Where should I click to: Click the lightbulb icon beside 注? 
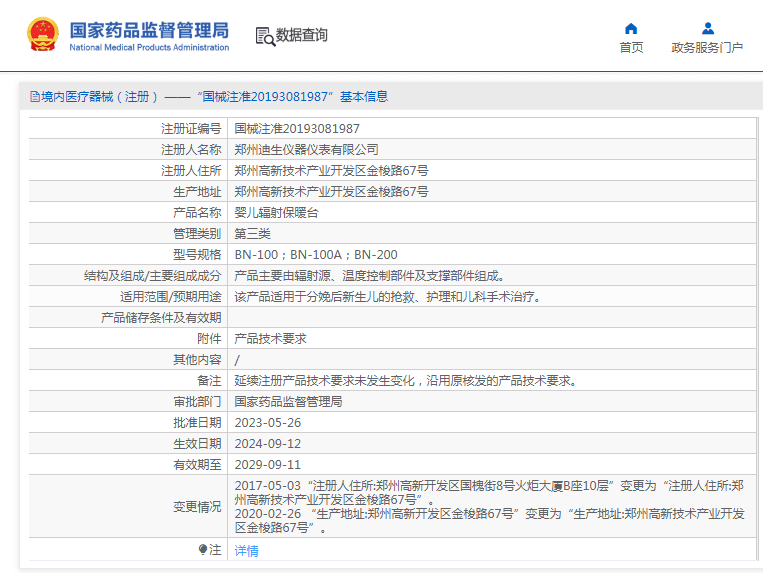click(x=203, y=550)
